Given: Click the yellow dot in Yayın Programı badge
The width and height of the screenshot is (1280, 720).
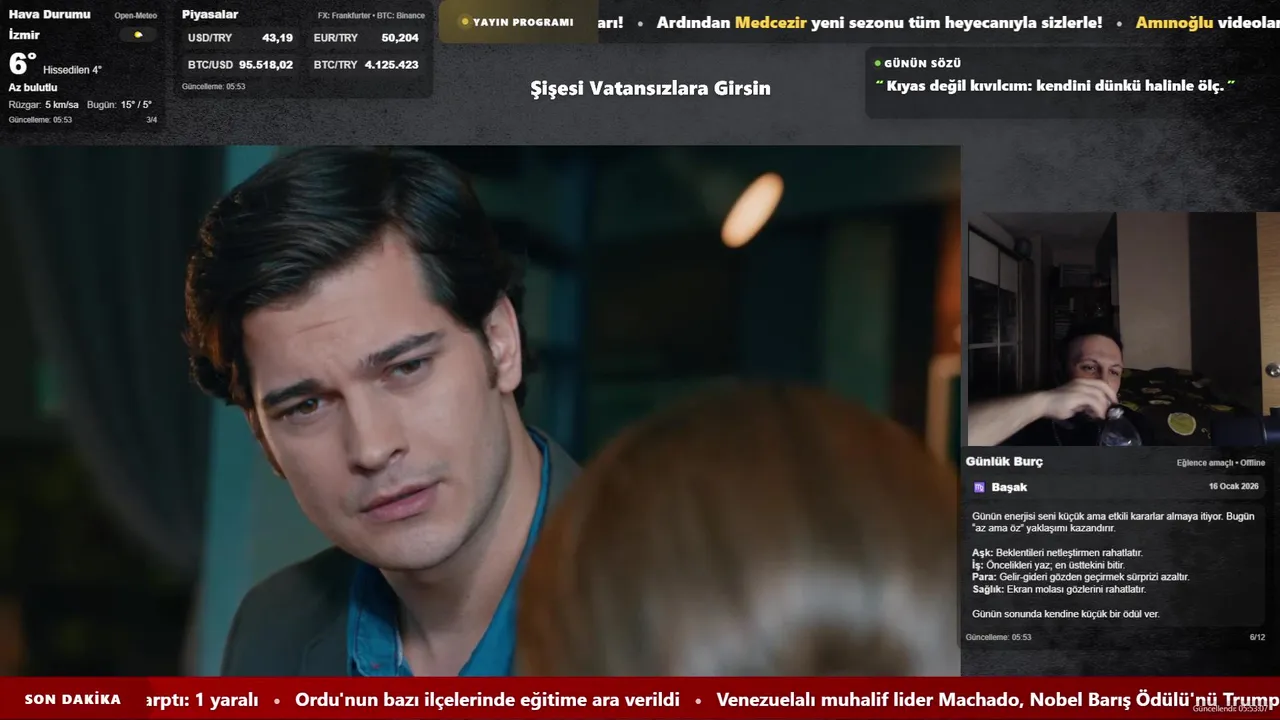Looking at the screenshot, I should [465, 22].
